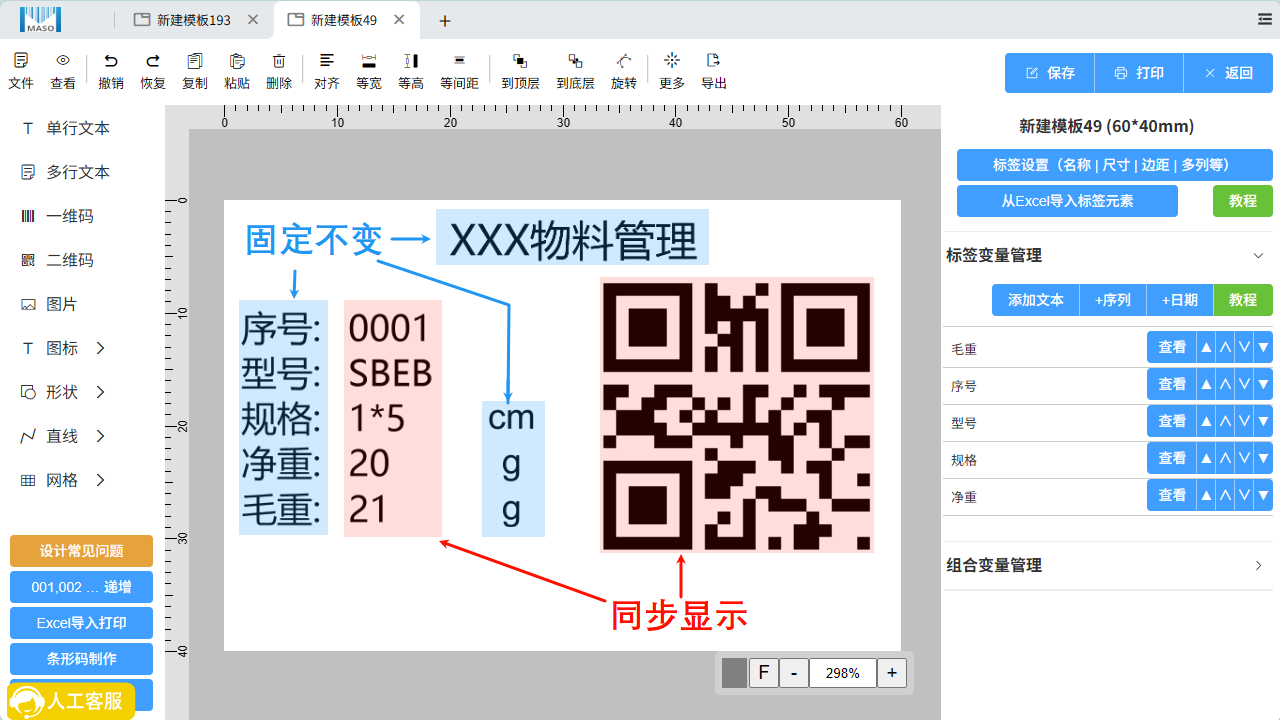The height and width of the screenshot is (720, 1280).
Task: Click the 查看 eye icon in the toolbar
Action: (x=63, y=61)
